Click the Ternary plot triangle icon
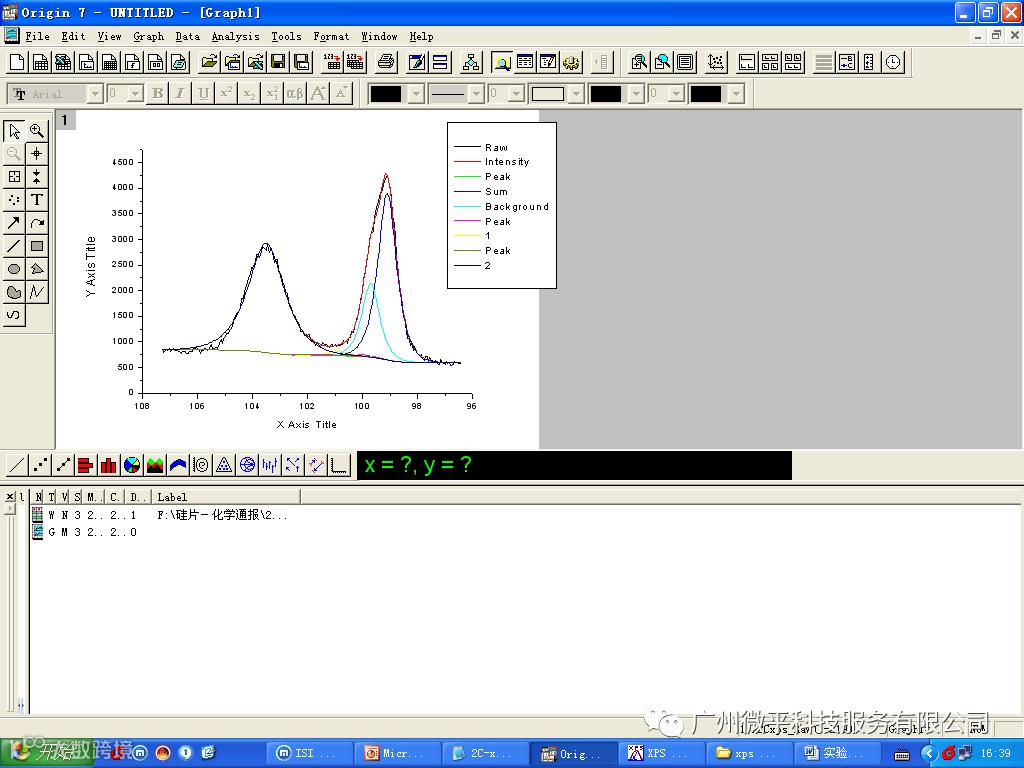 pos(224,465)
